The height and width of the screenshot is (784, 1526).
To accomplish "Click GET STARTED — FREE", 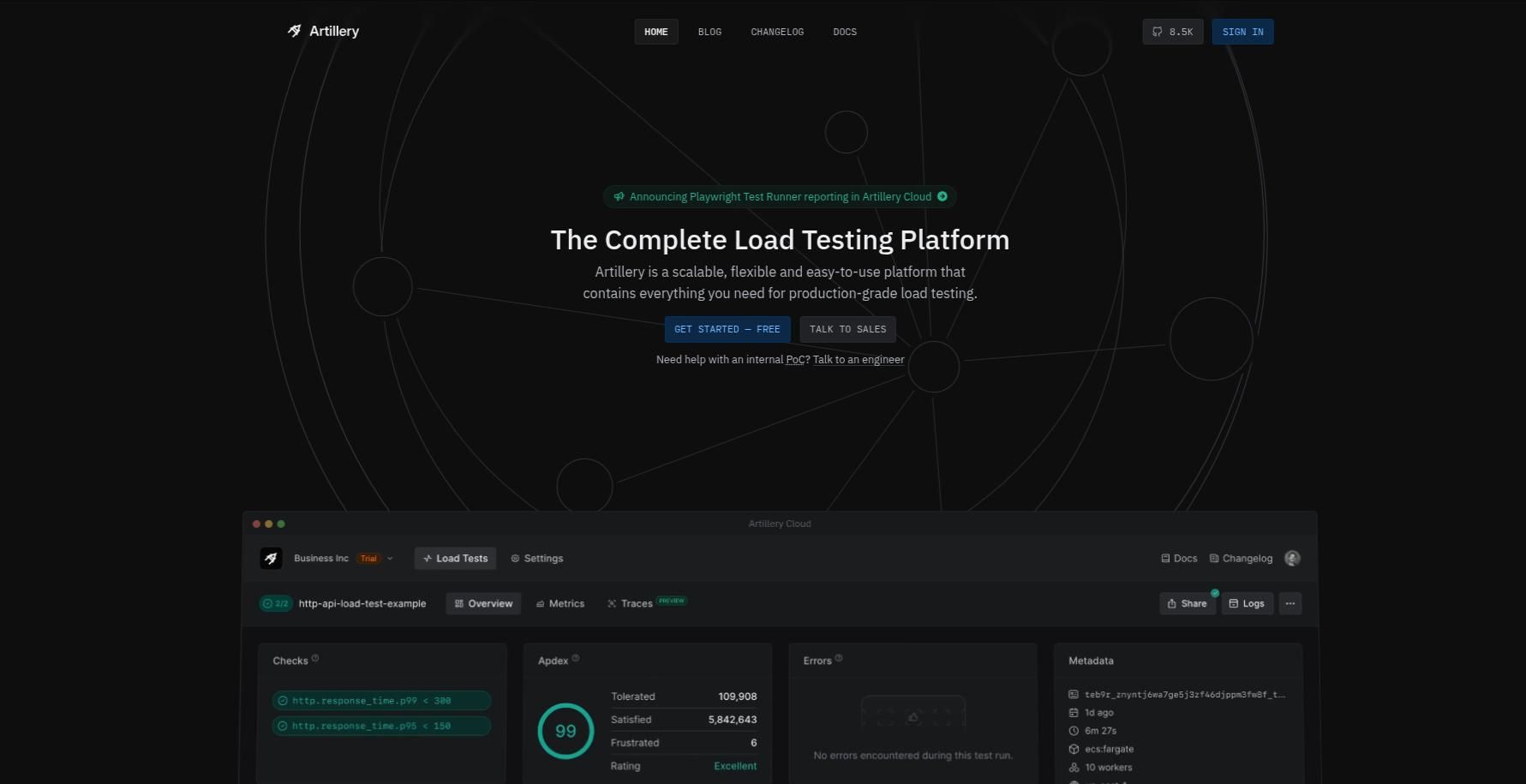I will tap(727, 329).
